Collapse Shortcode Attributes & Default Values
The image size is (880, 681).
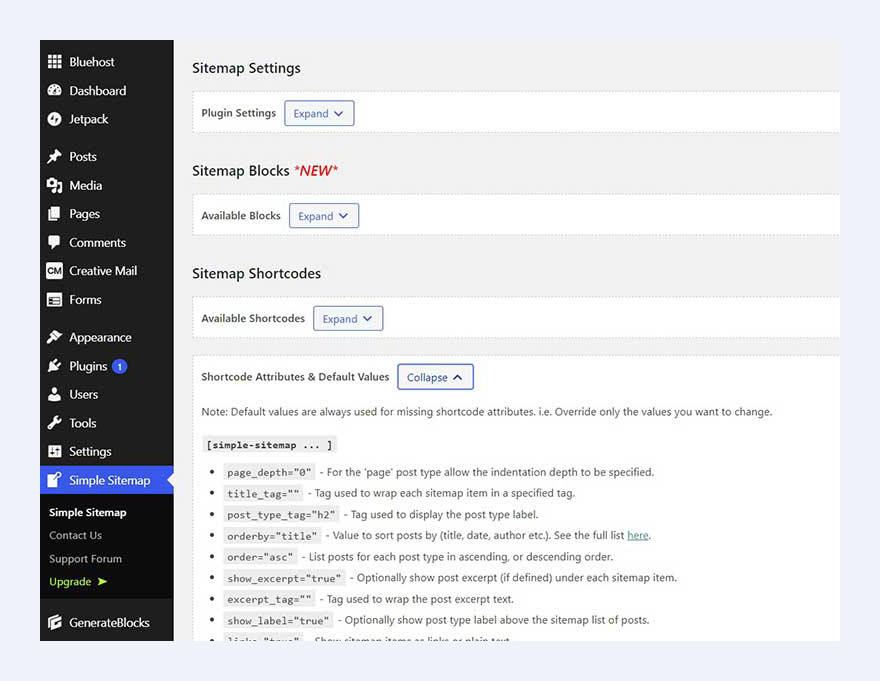[436, 377]
